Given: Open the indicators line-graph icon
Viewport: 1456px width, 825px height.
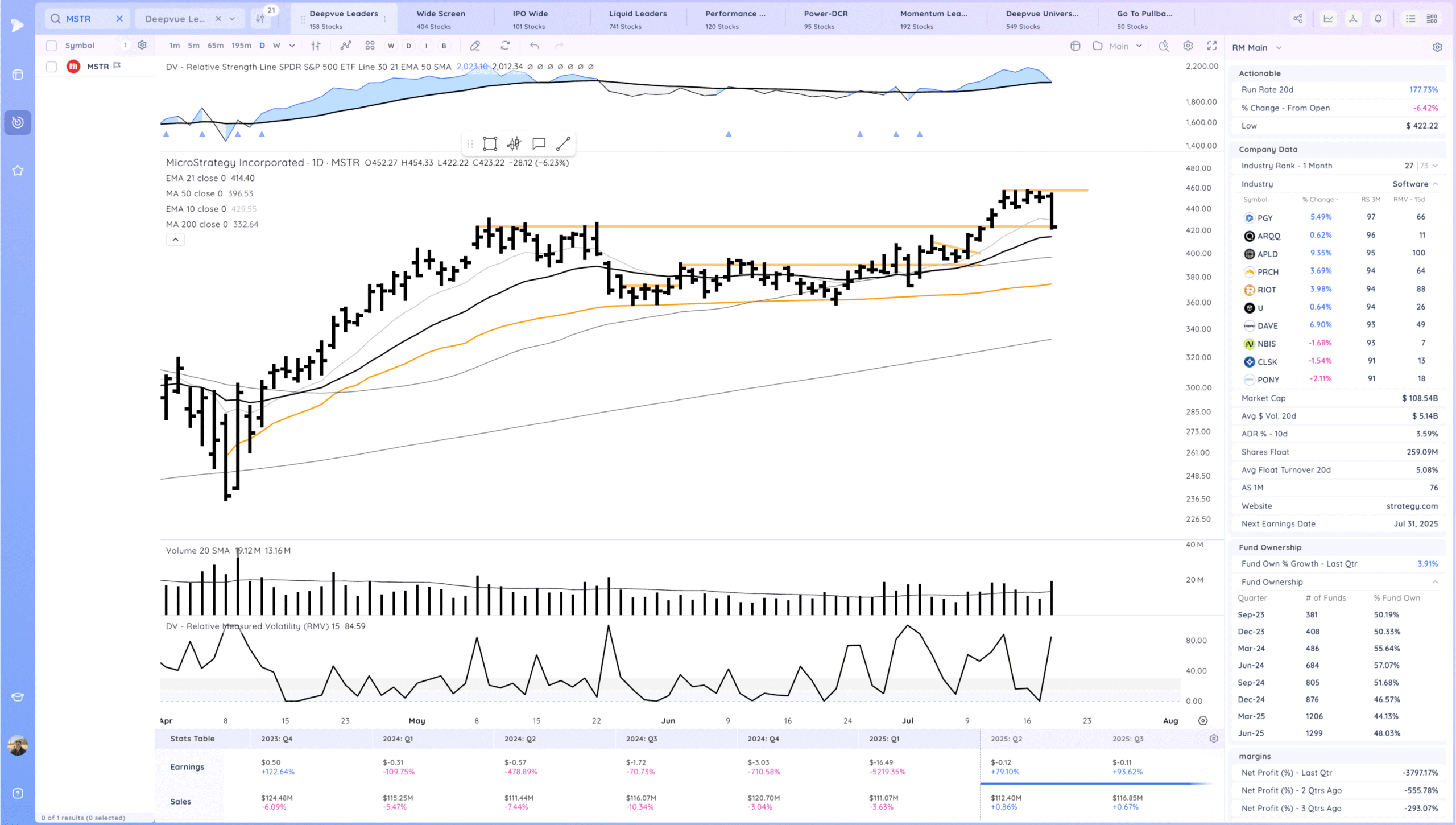Looking at the screenshot, I should (x=346, y=46).
